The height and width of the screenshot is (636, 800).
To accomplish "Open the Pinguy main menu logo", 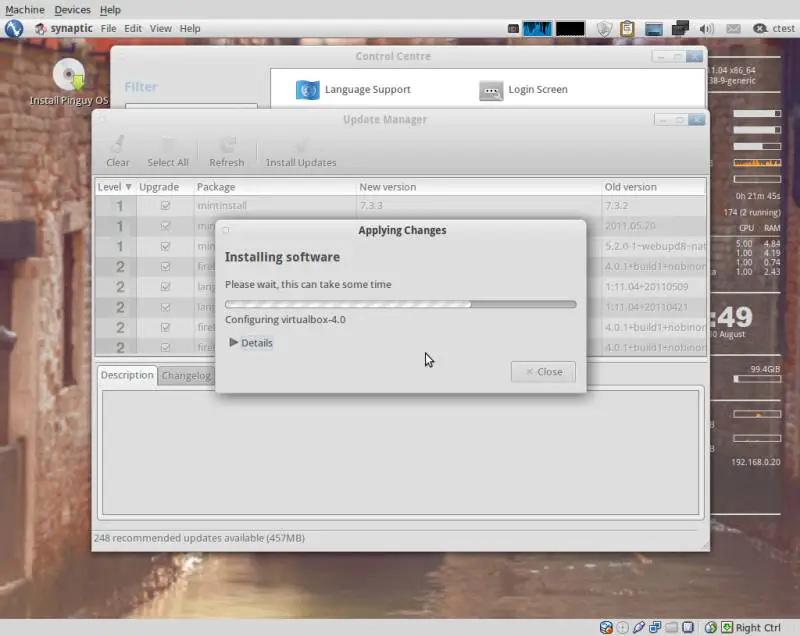I will [14, 29].
